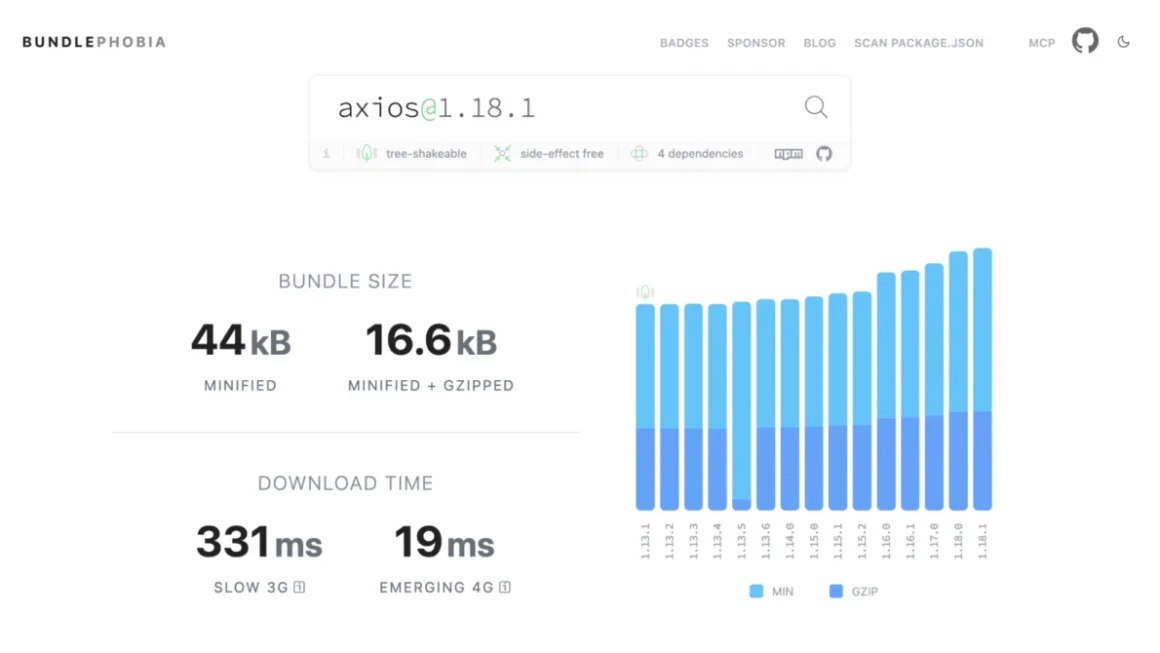Focus the package search field axios@1.18.1
Viewport: 1160px width, 653px height.
566,108
